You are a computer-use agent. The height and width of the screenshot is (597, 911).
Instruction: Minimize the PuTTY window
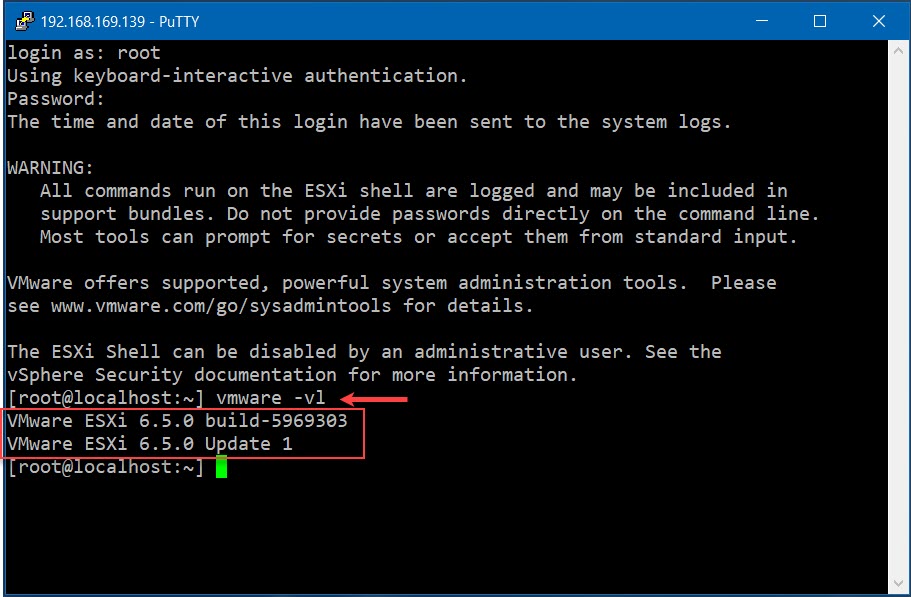tap(763, 20)
